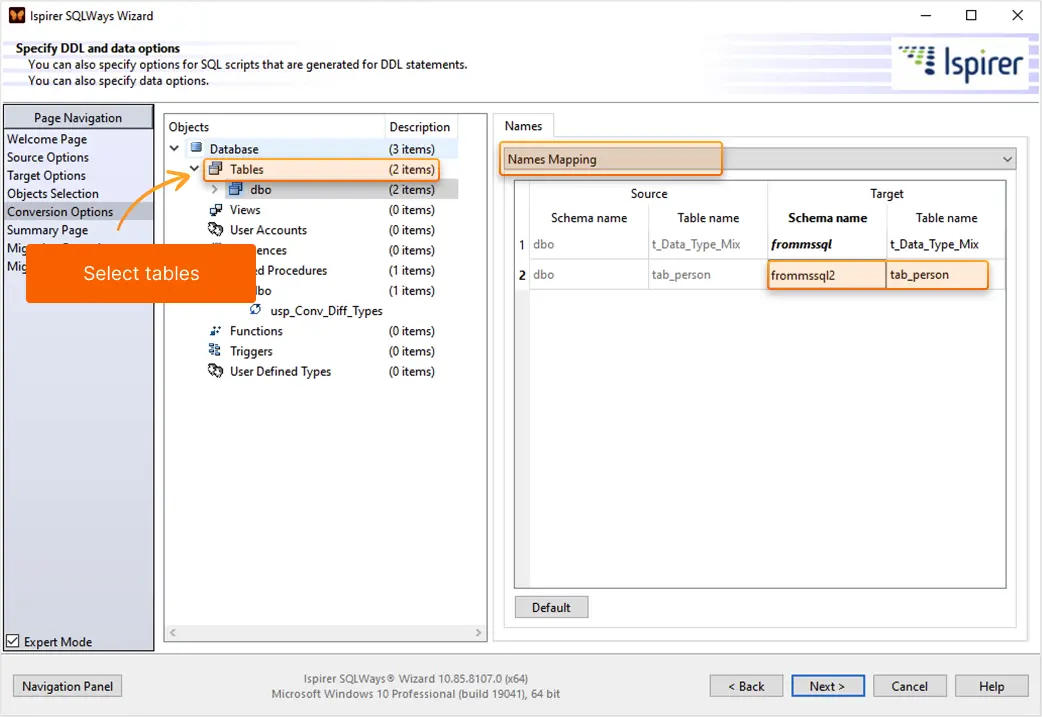Switch to the Names tab
The height and width of the screenshot is (717, 1042).
coord(523,126)
